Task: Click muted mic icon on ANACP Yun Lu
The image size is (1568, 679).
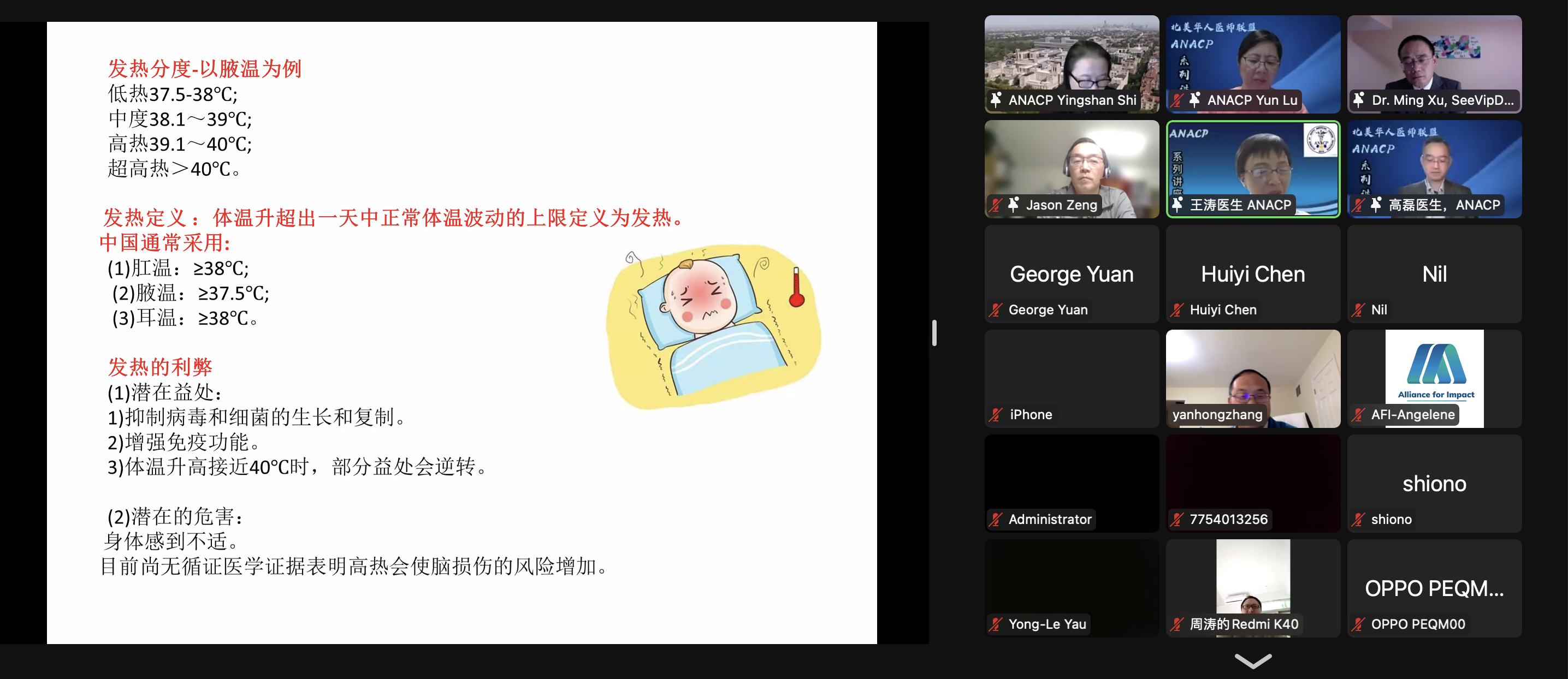Action: coord(1177,100)
